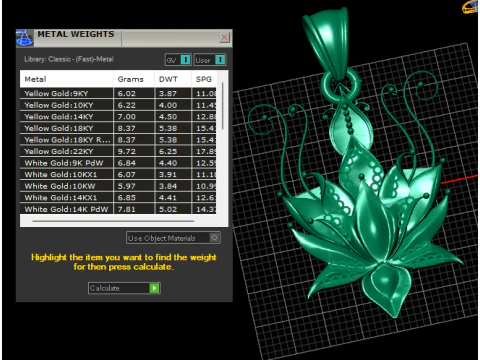The height and width of the screenshot is (360, 480).
Task: Select the Yellow Gold:10KY row
Action: [x=118, y=105]
